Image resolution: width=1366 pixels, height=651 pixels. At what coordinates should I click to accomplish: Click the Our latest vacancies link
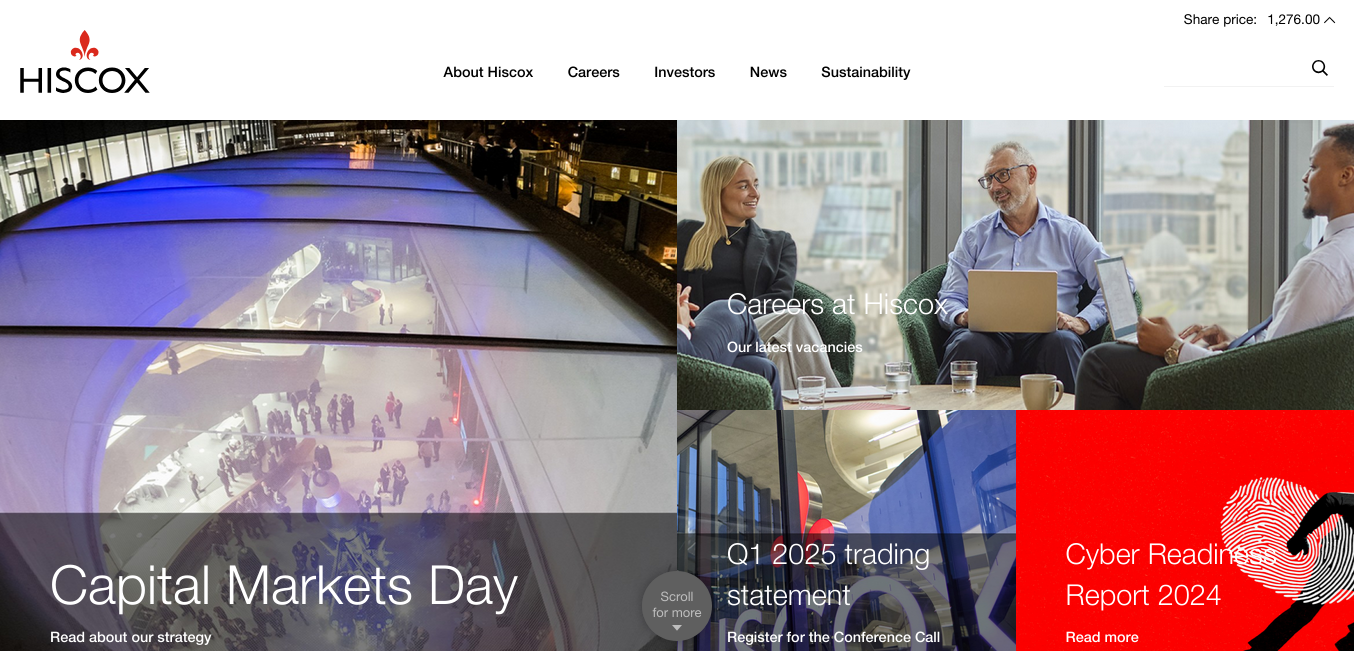pyautogui.click(x=794, y=347)
